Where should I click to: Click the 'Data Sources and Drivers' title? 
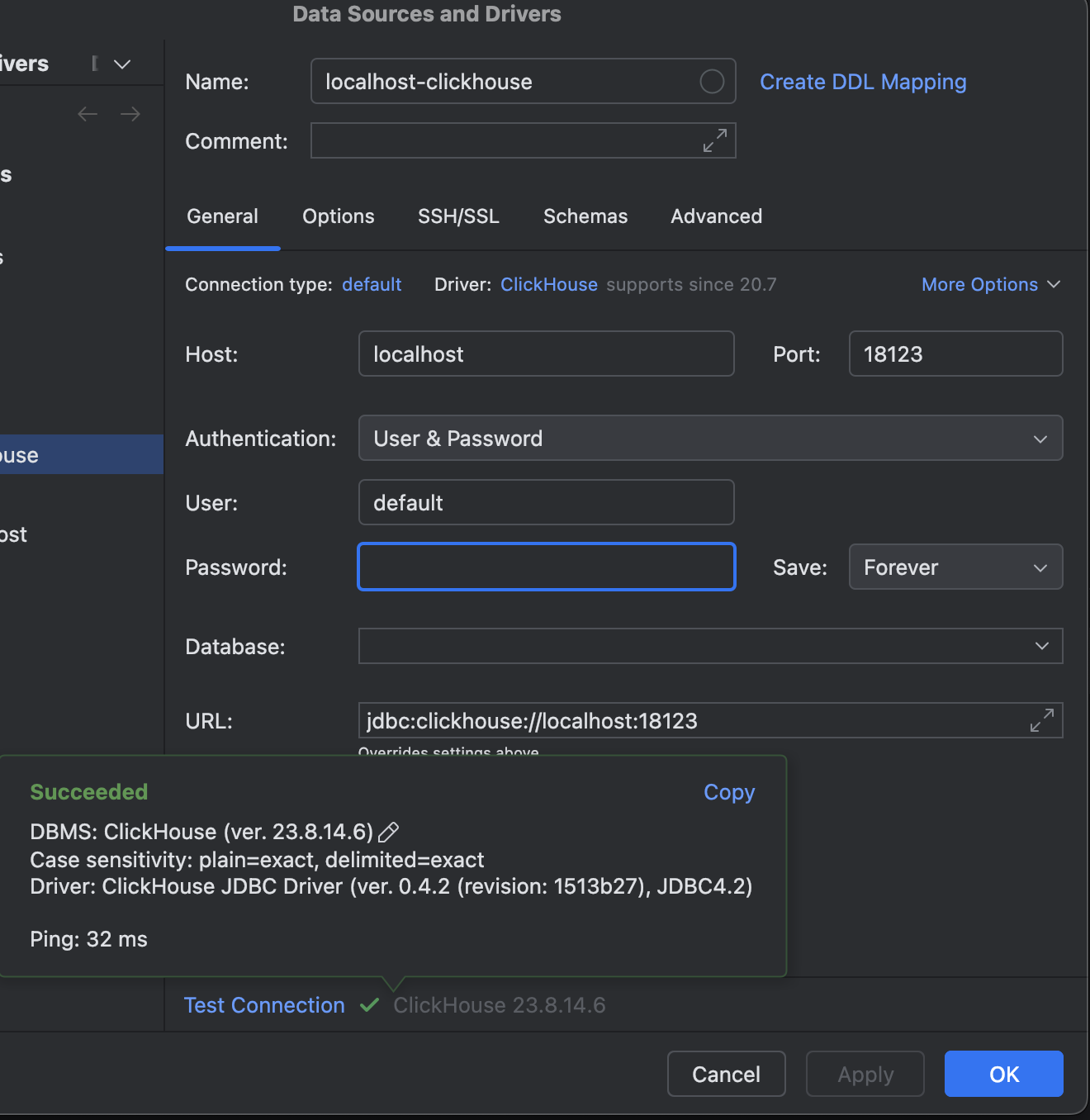click(427, 14)
